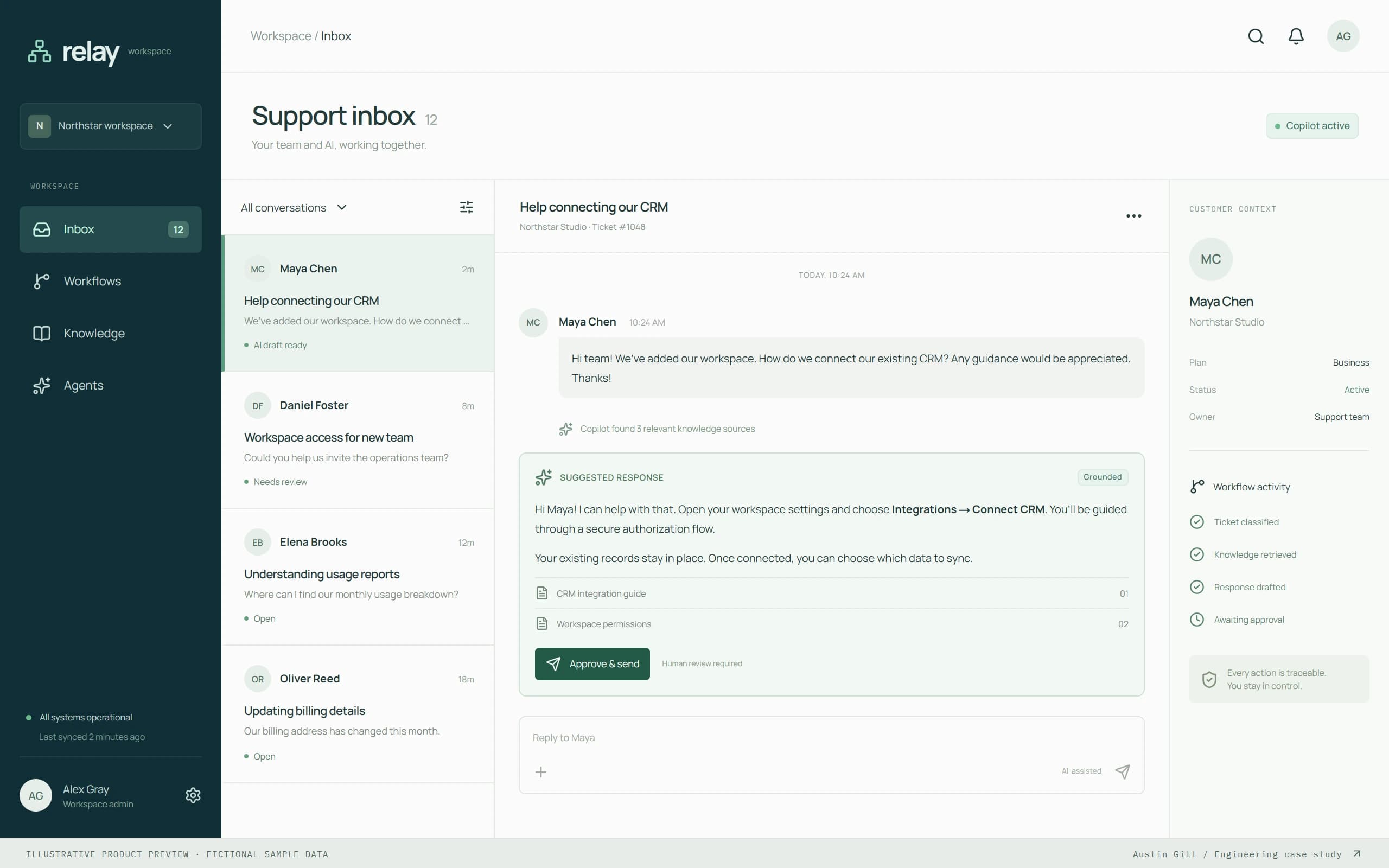This screenshot has height=868, width=1389.
Task: Click the sparkle icon beside Suggested Response
Action: pyautogui.click(x=544, y=477)
